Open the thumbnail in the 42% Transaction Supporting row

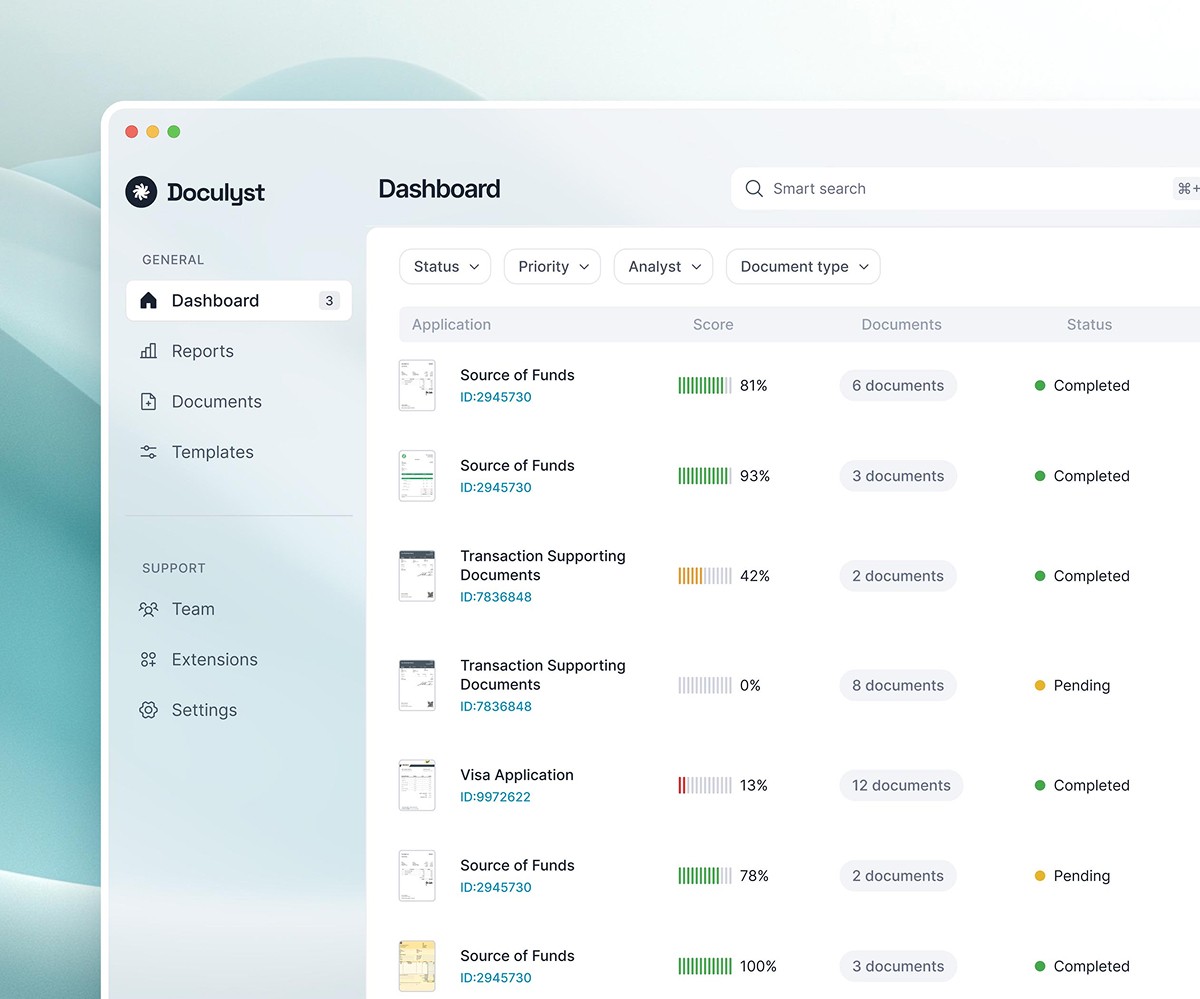417,575
